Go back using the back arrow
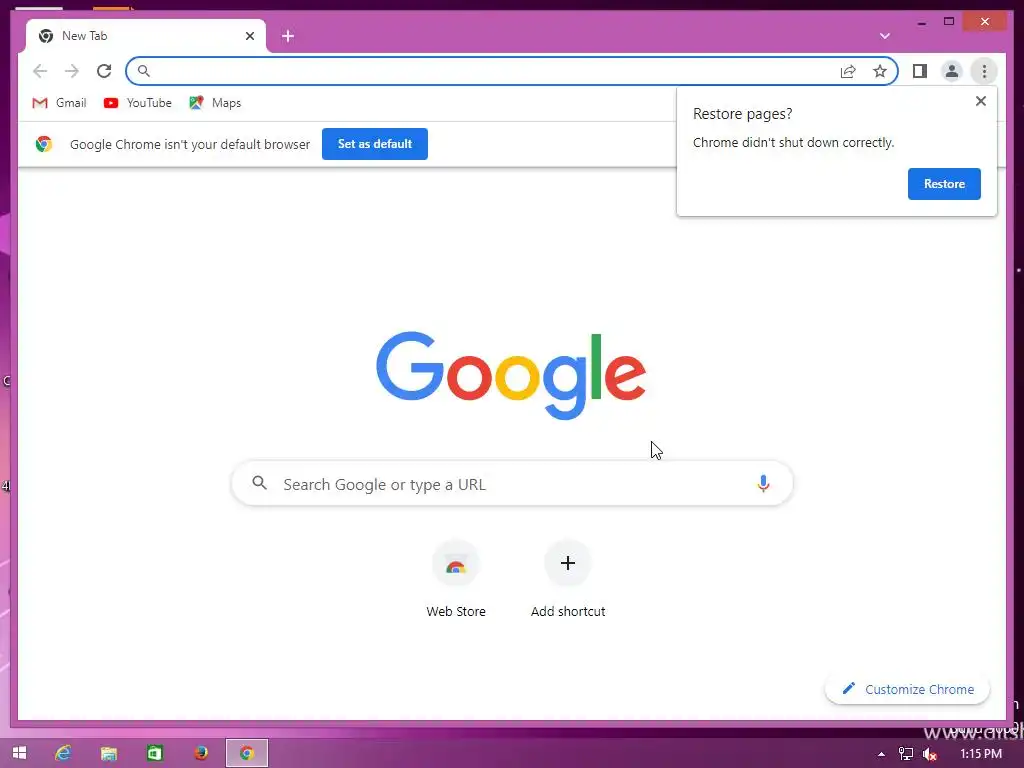The height and width of the screenshot is (768, 1024). [x=40, y=71]
